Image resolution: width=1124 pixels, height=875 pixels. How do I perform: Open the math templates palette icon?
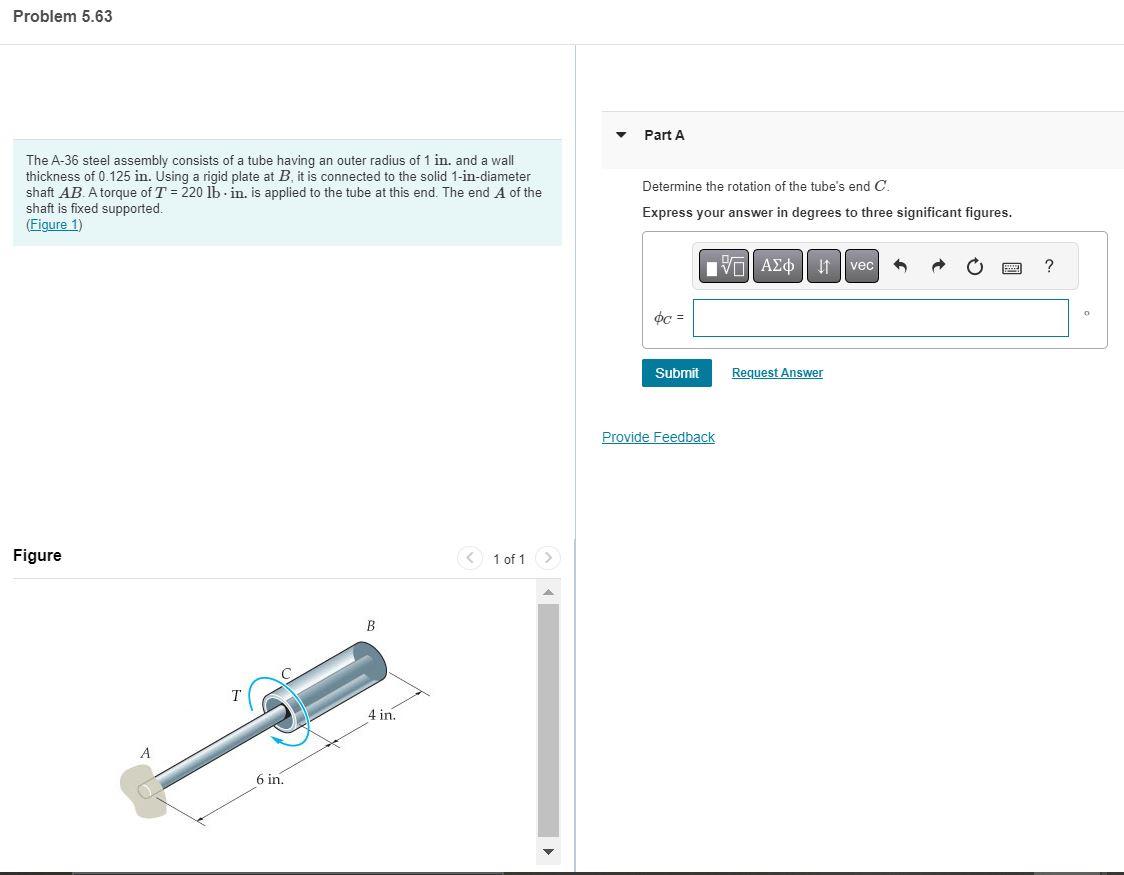723,265
